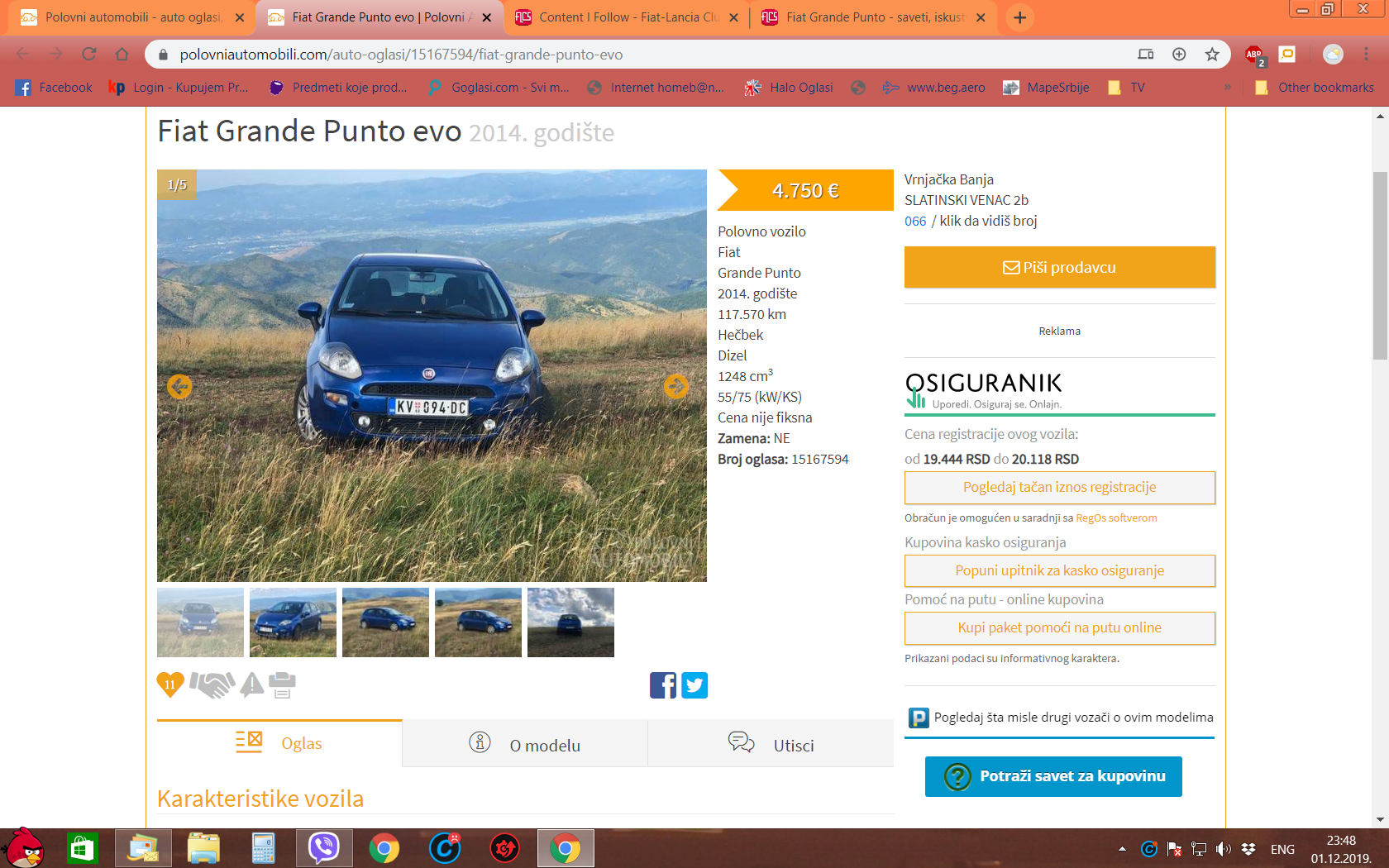Select first car photo thumbnail
This screenshot has width=1389, height=868.
[200, 622]
